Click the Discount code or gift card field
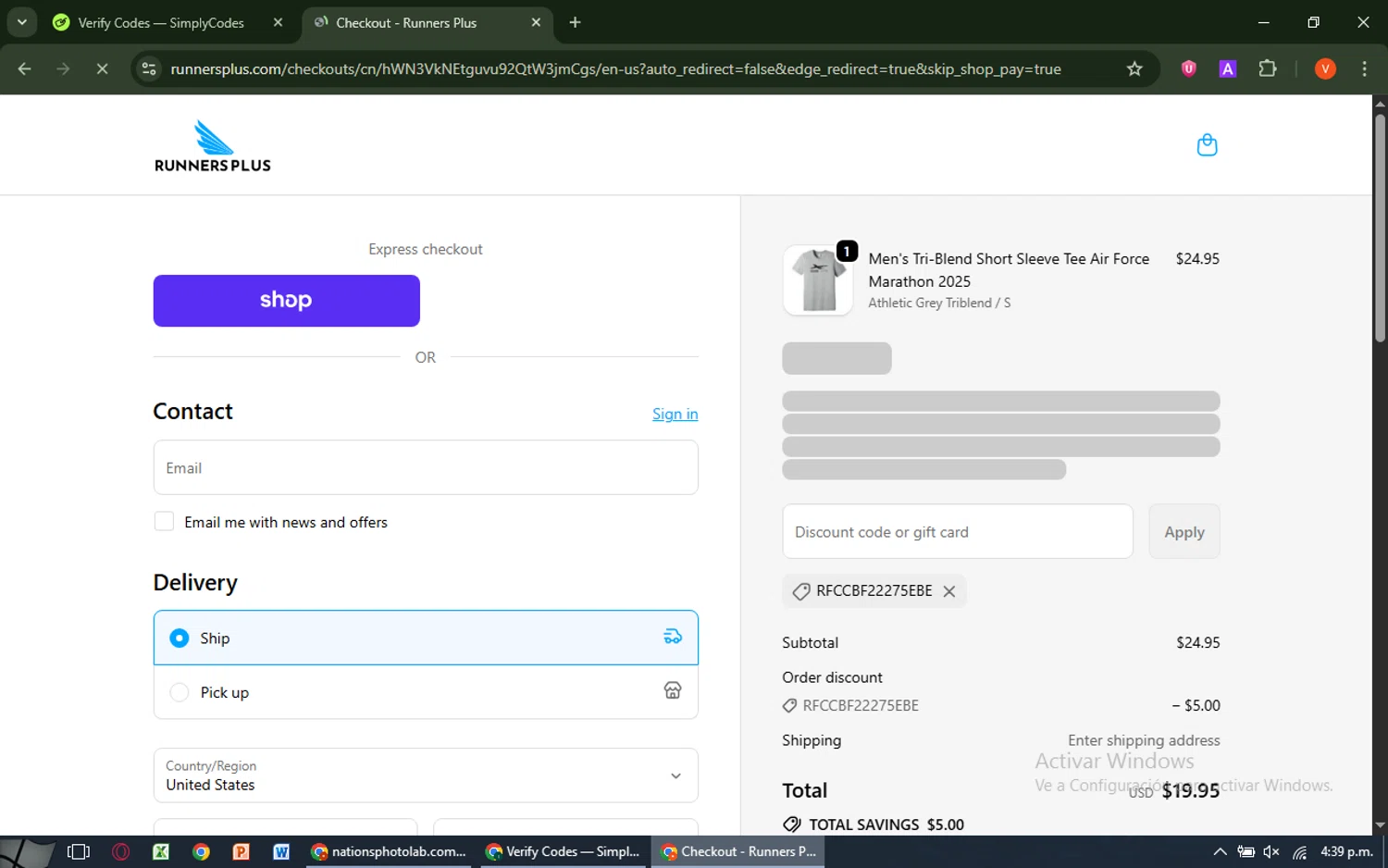Image resolution: width=1388 pixels, height=868 pixels. [x=957, y=532]
